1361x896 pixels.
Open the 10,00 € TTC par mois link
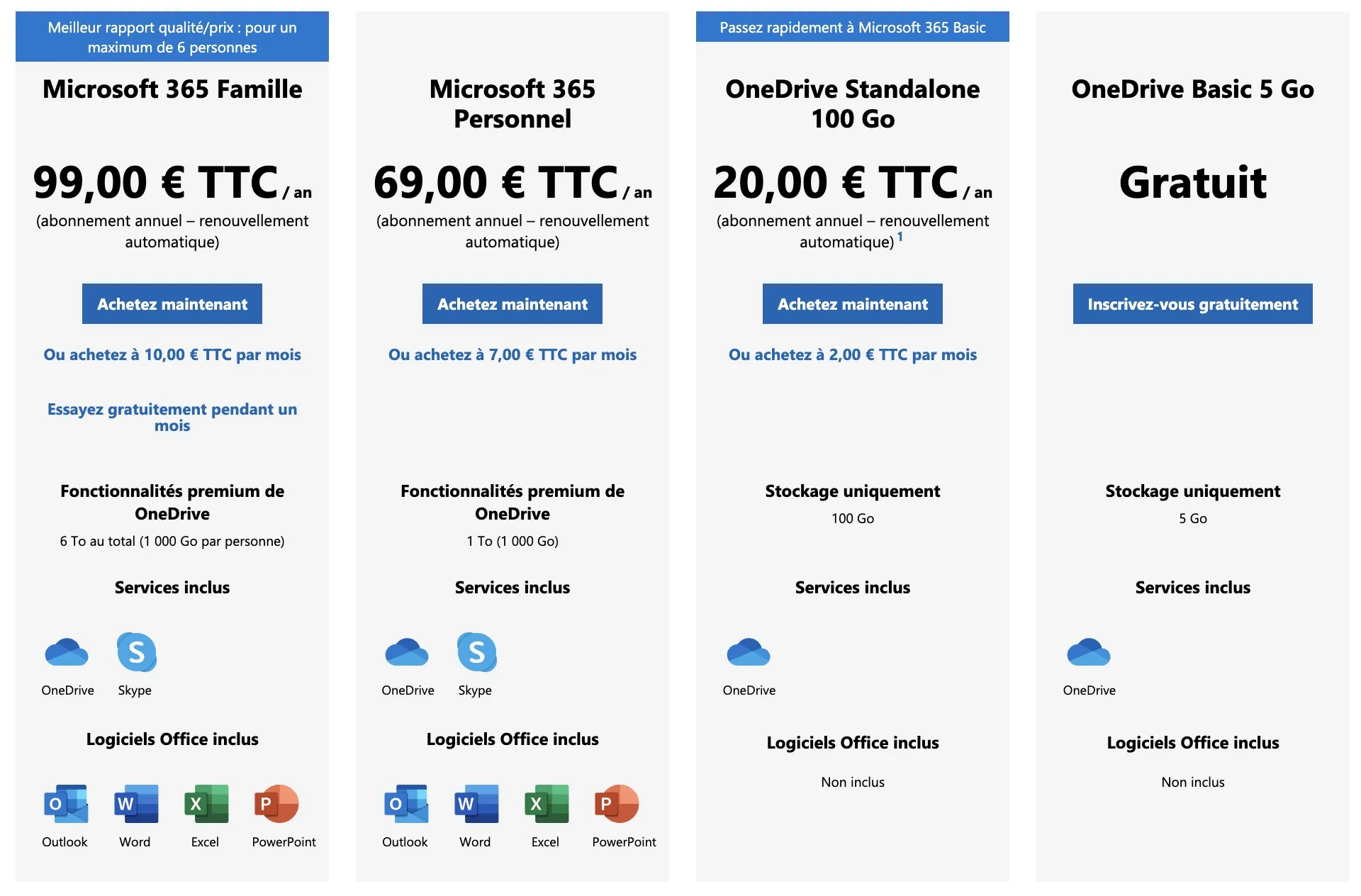tap(172, 354)
